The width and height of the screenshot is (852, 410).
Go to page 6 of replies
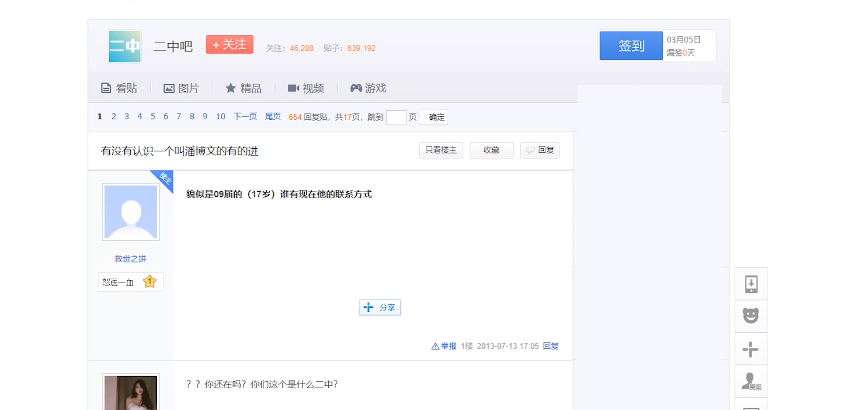pyautogui.click(x=166, y=116)
